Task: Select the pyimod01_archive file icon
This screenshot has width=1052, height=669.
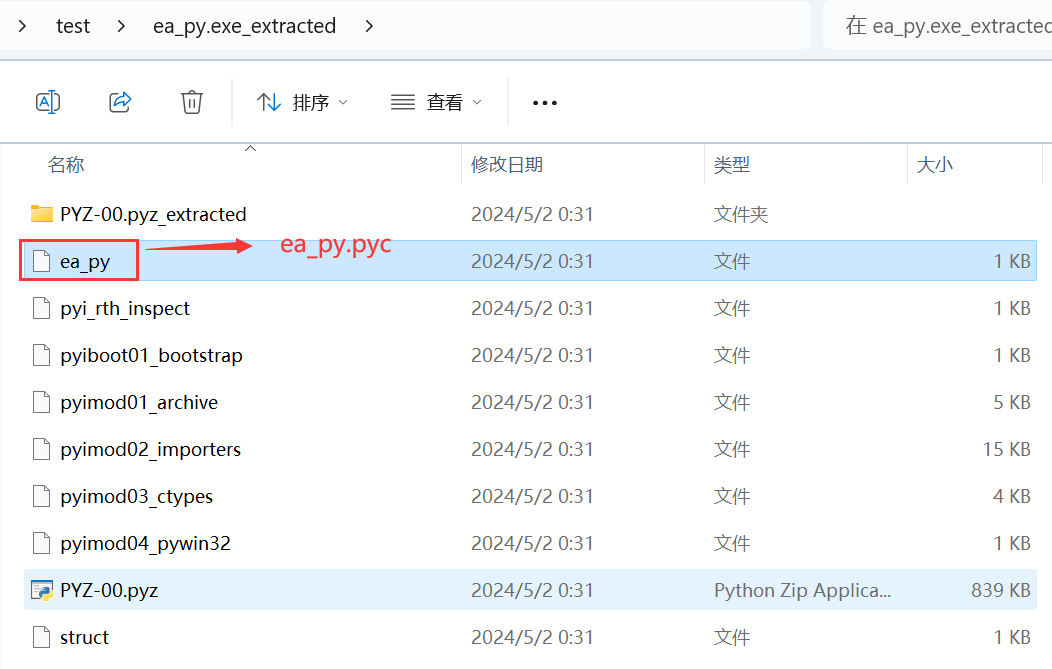Action: (42, 402)
